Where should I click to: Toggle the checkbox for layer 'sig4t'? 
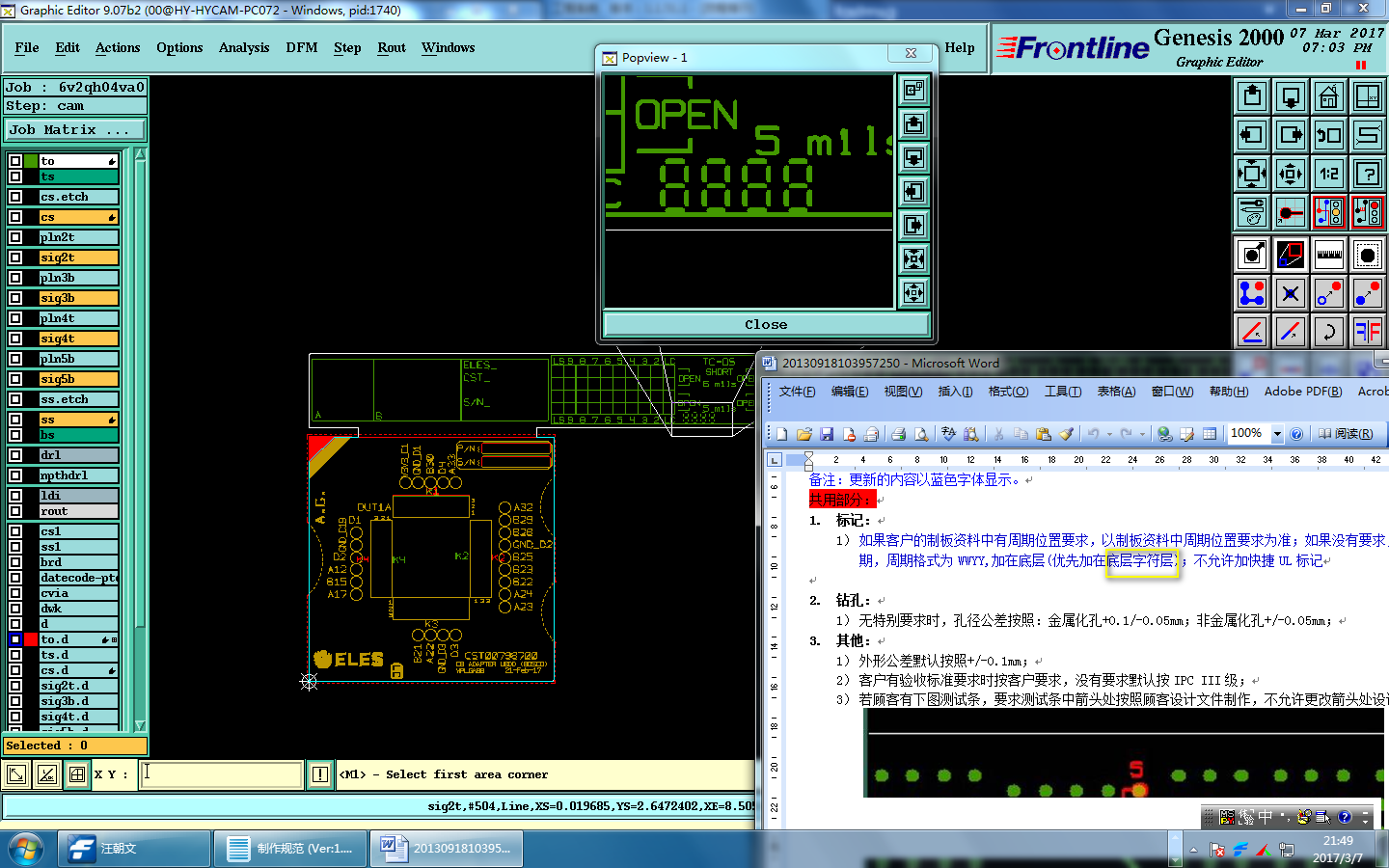[15, 339]
